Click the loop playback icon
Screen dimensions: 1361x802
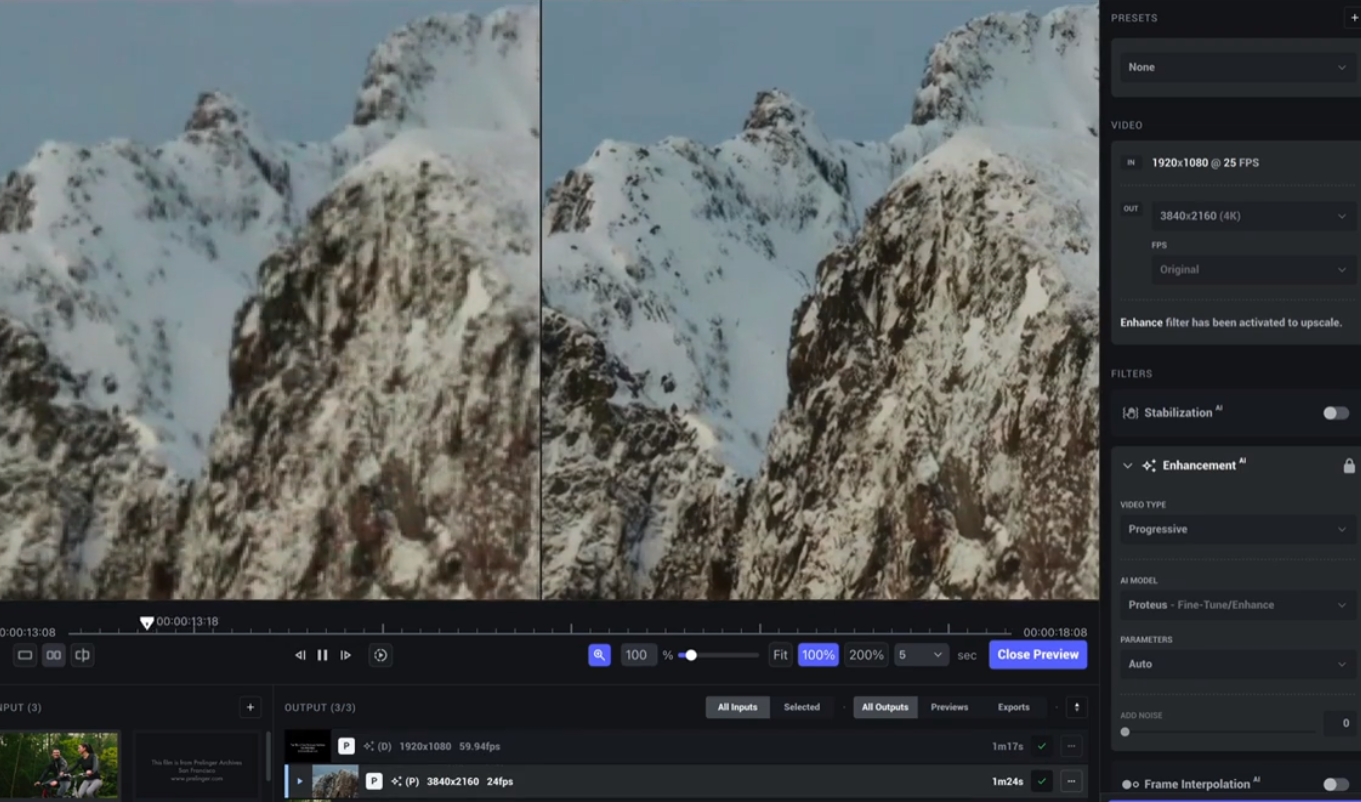pyautogui.click(x=380, y=655)
